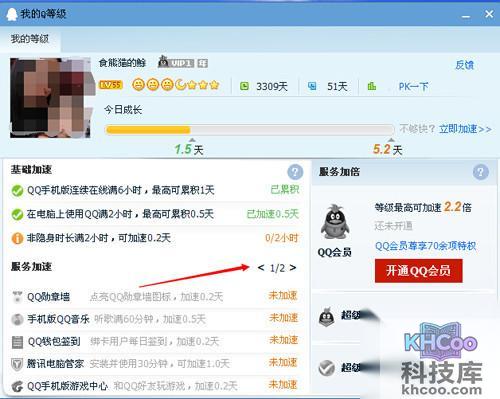The image size is (500, 399).
Task: Open the 反馈 feedback link
Action: (464, 65)
